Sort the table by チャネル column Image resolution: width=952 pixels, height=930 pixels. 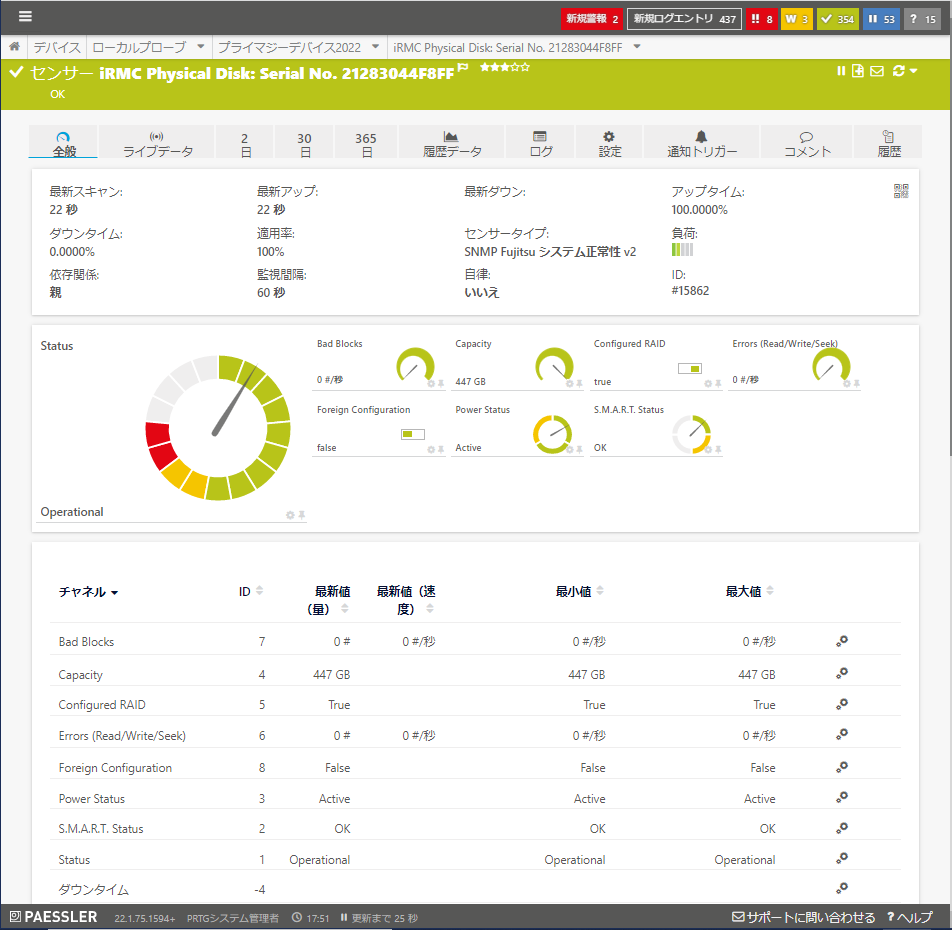pos(88,592)
